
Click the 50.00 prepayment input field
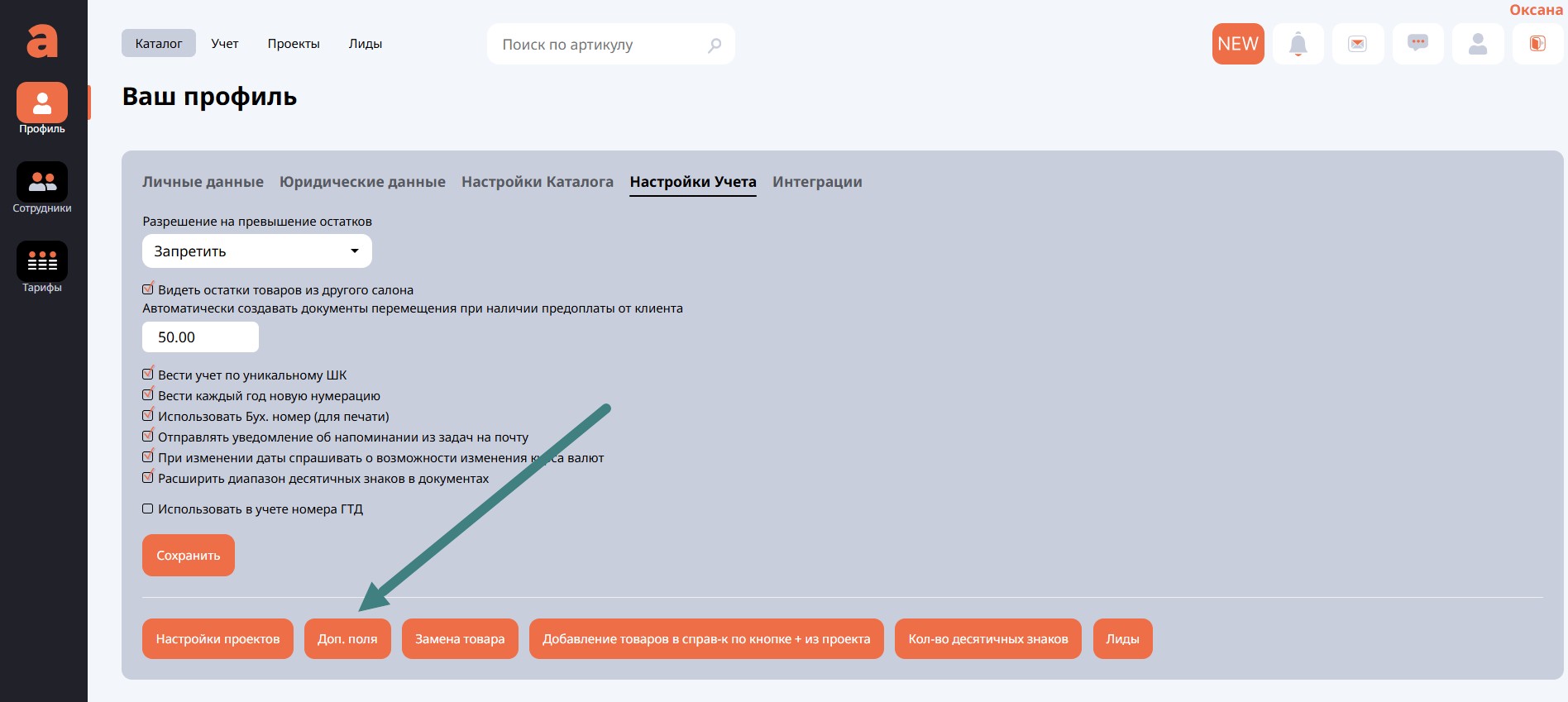200,337
